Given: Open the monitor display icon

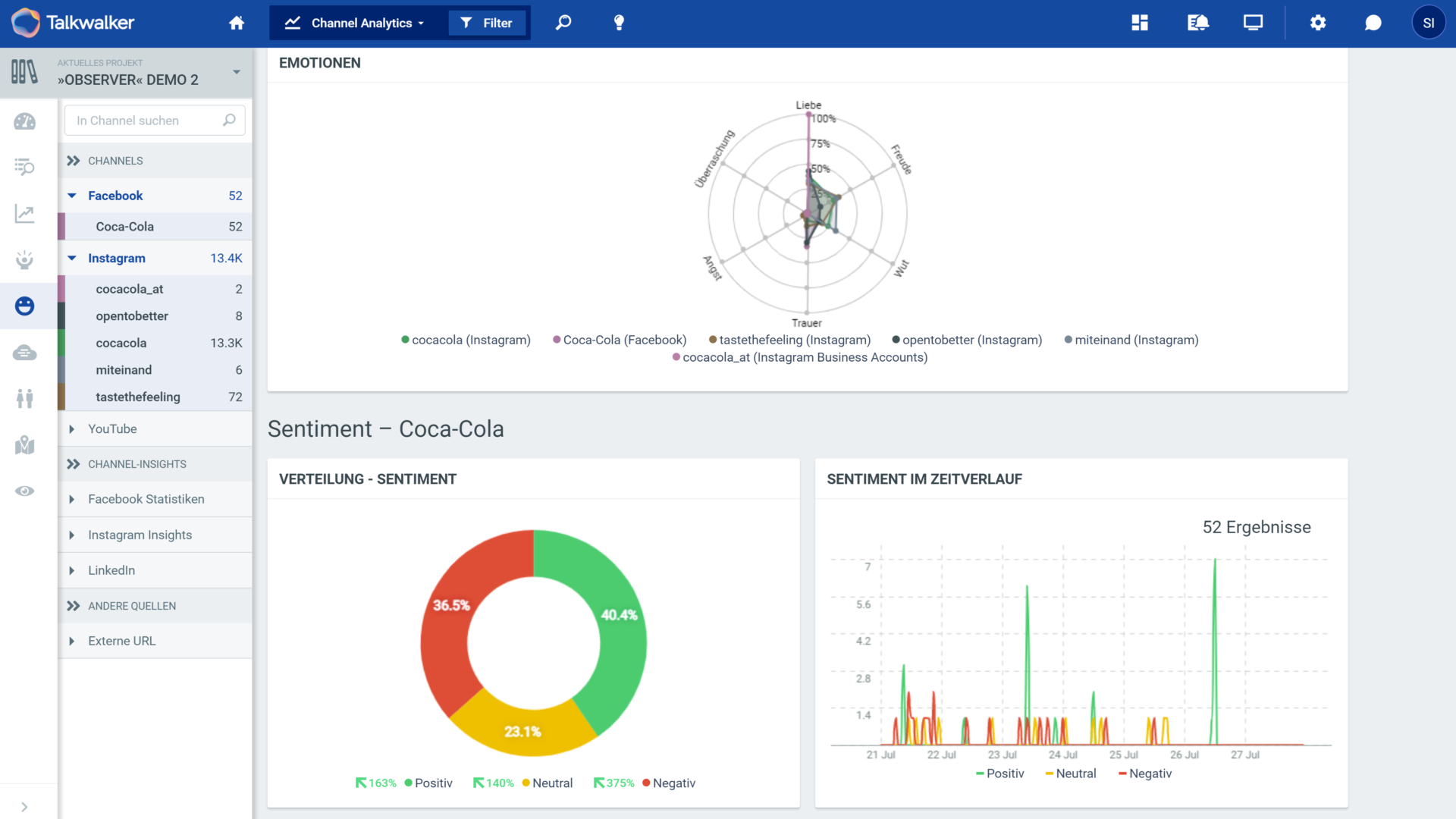Looking at the screenshot, I should tap(1253, 23).
